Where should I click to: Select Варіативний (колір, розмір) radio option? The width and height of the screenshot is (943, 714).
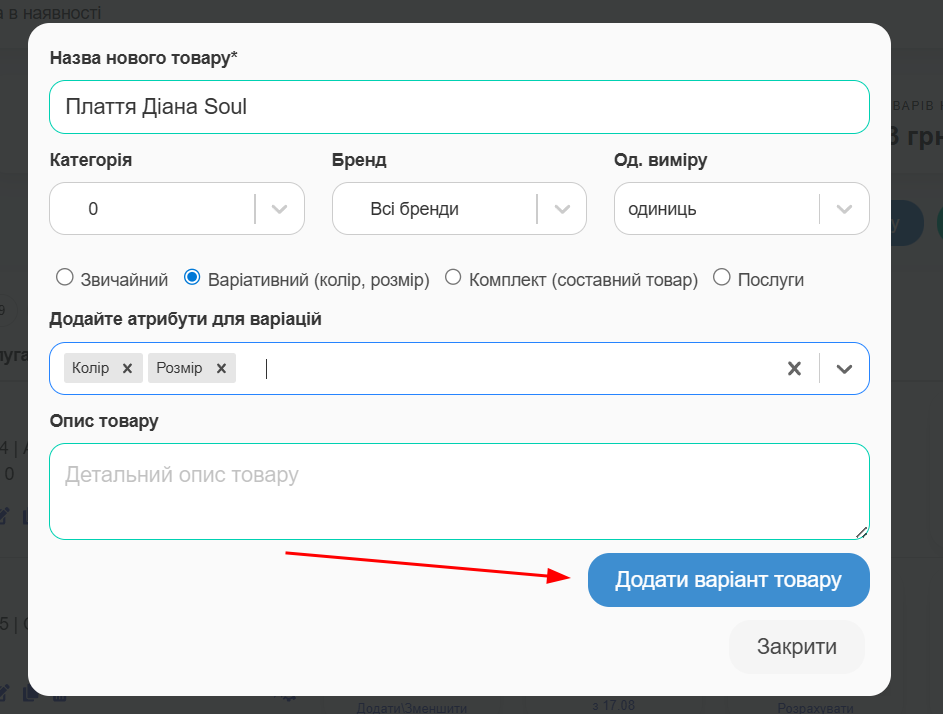click(193, 278)
